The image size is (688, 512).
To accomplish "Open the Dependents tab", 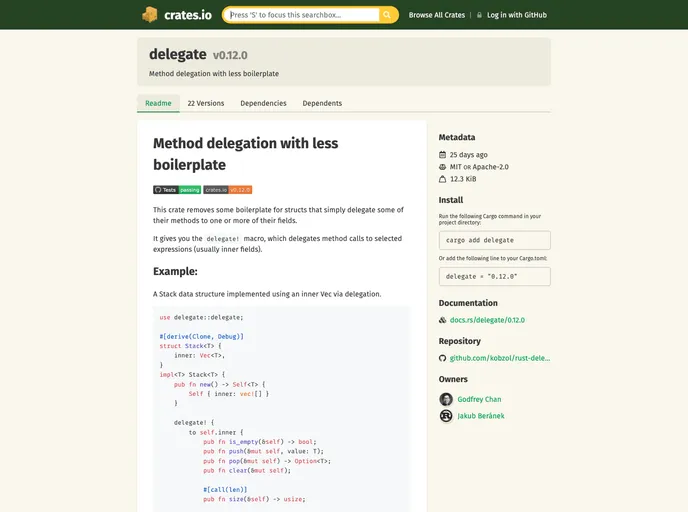I will coord(322,103).
